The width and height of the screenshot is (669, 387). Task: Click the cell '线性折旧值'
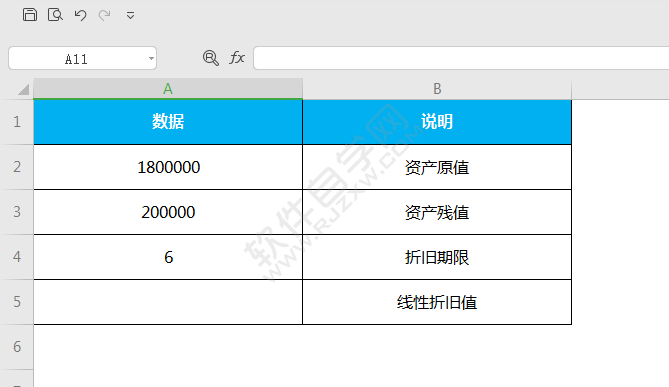437,302
